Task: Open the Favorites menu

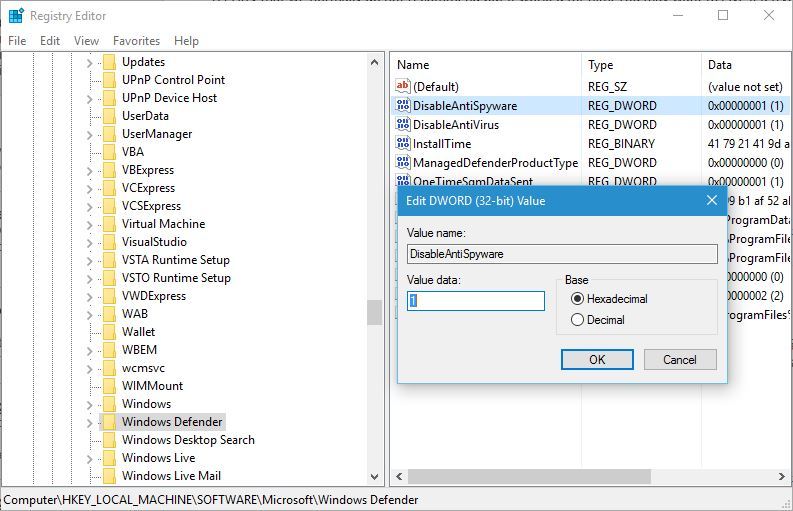Action: pos(137,40)
